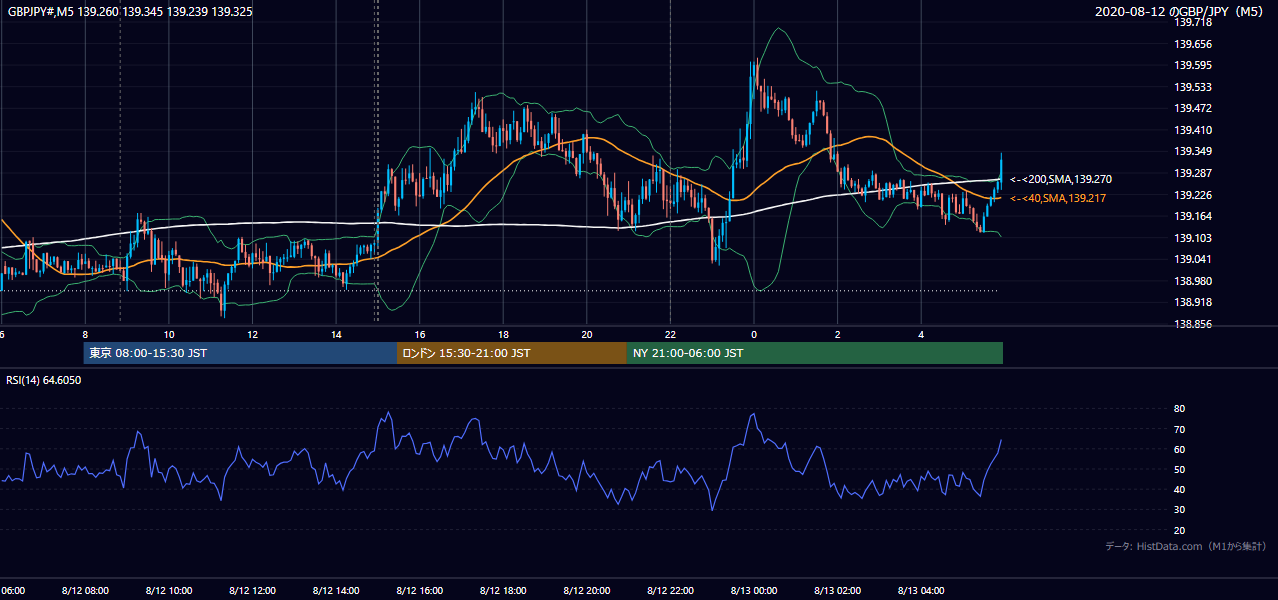Click price axis label 139.287
The height and width of the screenshot is (600, 1278).
1193,173
